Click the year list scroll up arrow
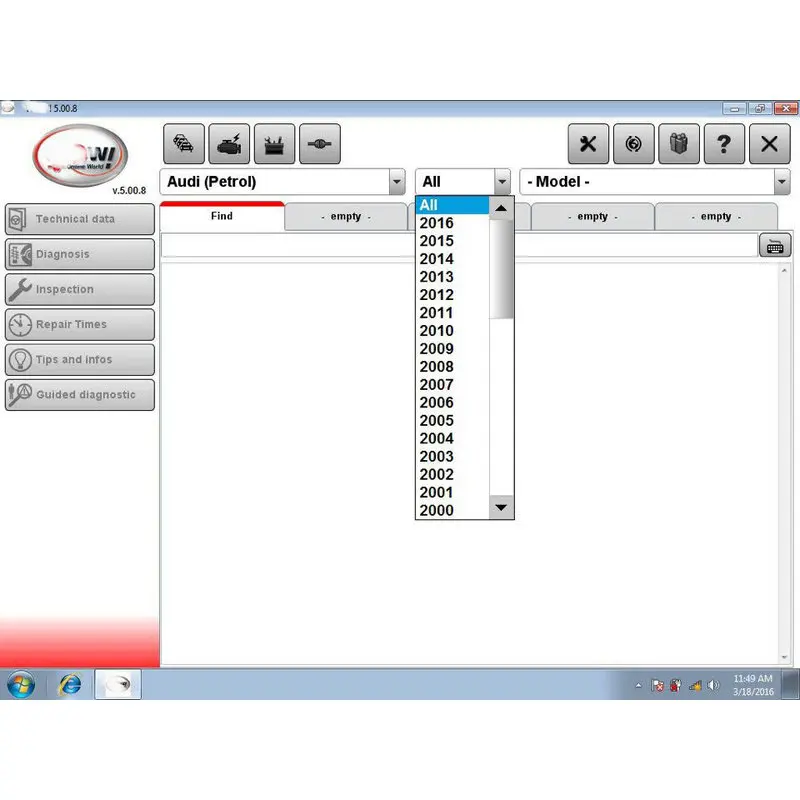The height and width of the screenshot is (800, 800). [501, 208]
